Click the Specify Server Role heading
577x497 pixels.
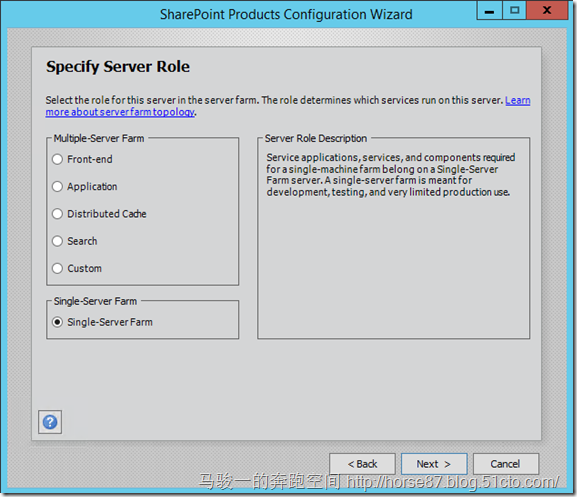pyautogui.click(x=118, y=67)
